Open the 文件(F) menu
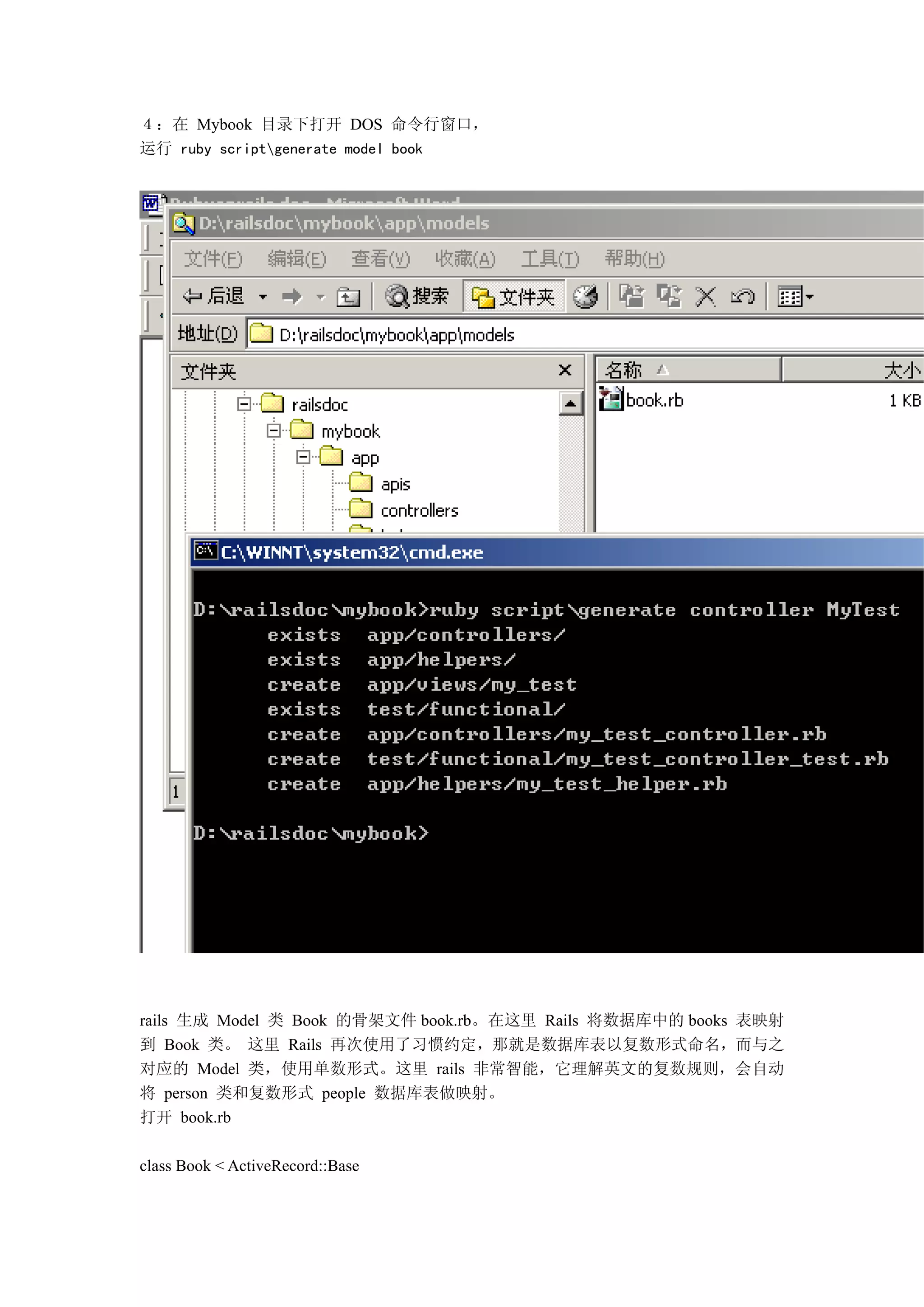Image resolution: width=924 pixels, height=1307 pixels. (x=213, y=259)
